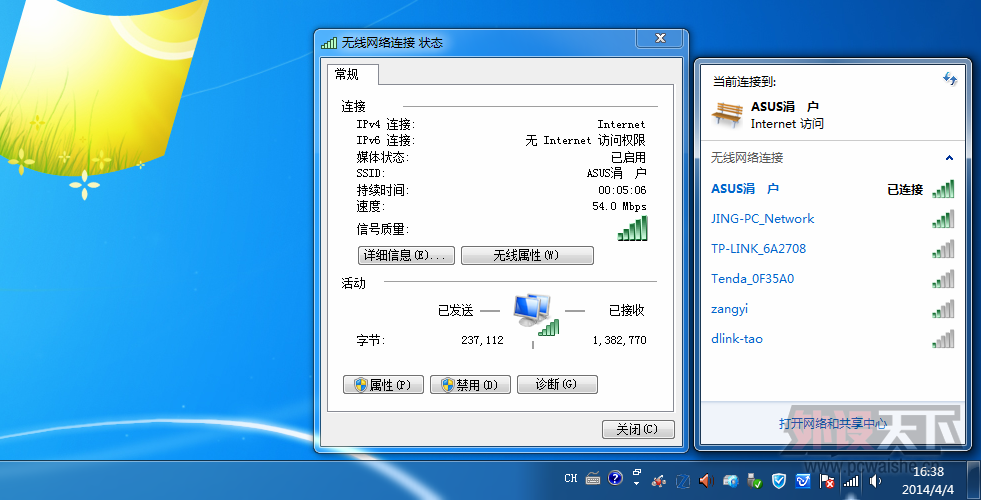Image resolution: width=981 pixels, height=500 pixels.
Task: Click the 属性(P) properties button
Action: 383,385
